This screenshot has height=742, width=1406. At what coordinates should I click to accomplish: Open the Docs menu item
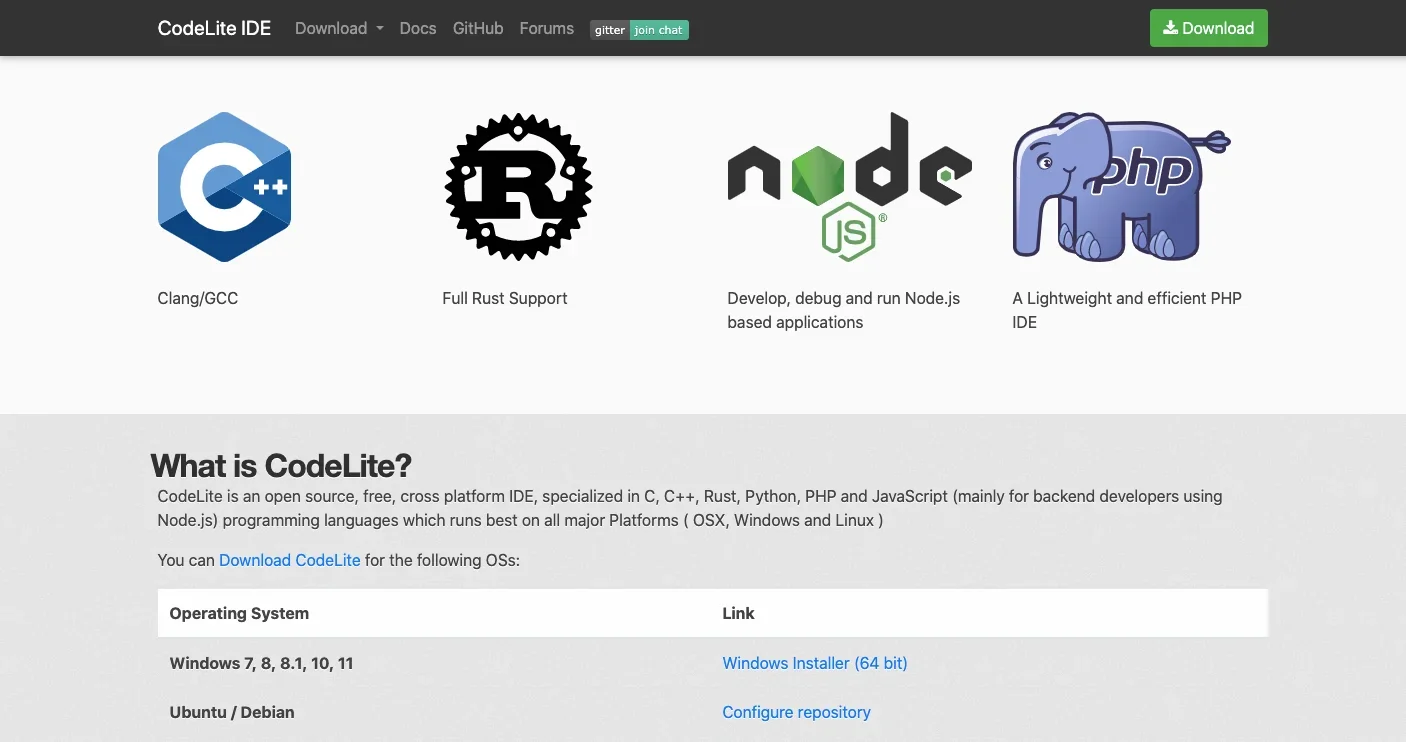pos(417,28)
